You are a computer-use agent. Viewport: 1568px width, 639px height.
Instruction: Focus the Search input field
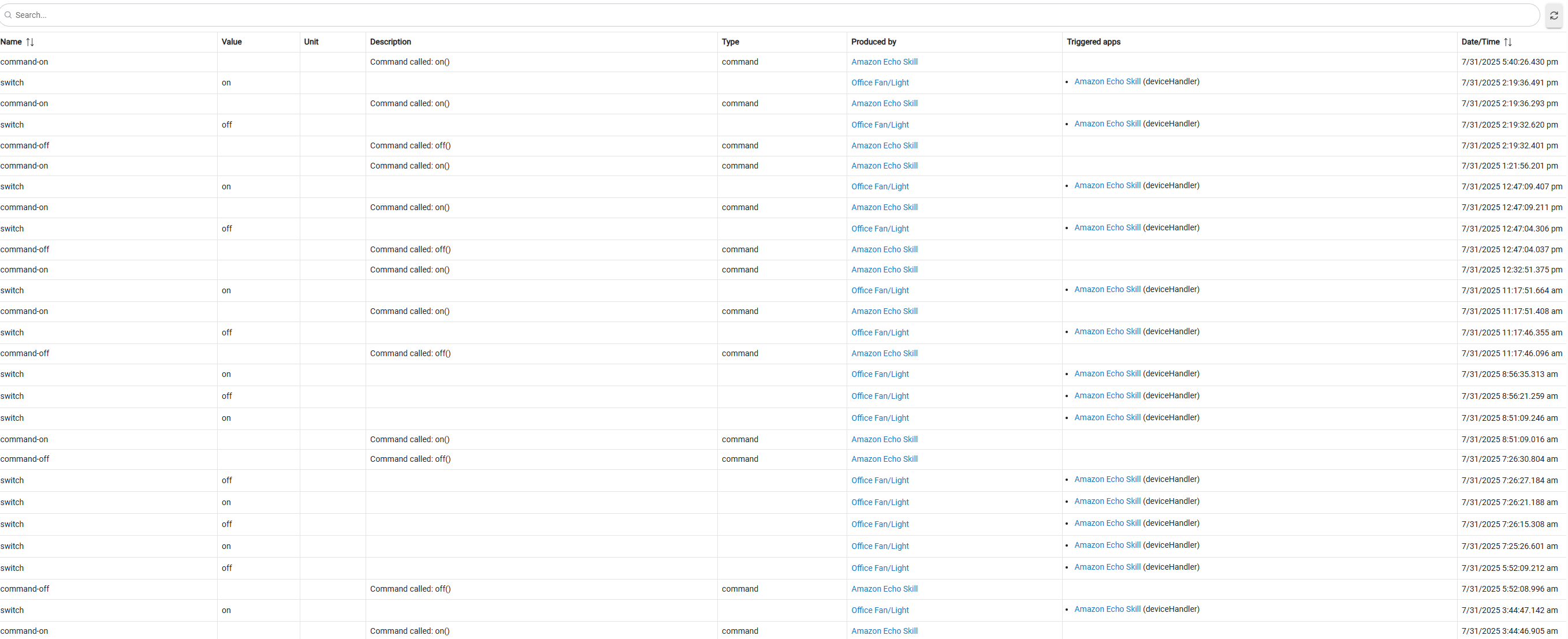pos(770,15)
